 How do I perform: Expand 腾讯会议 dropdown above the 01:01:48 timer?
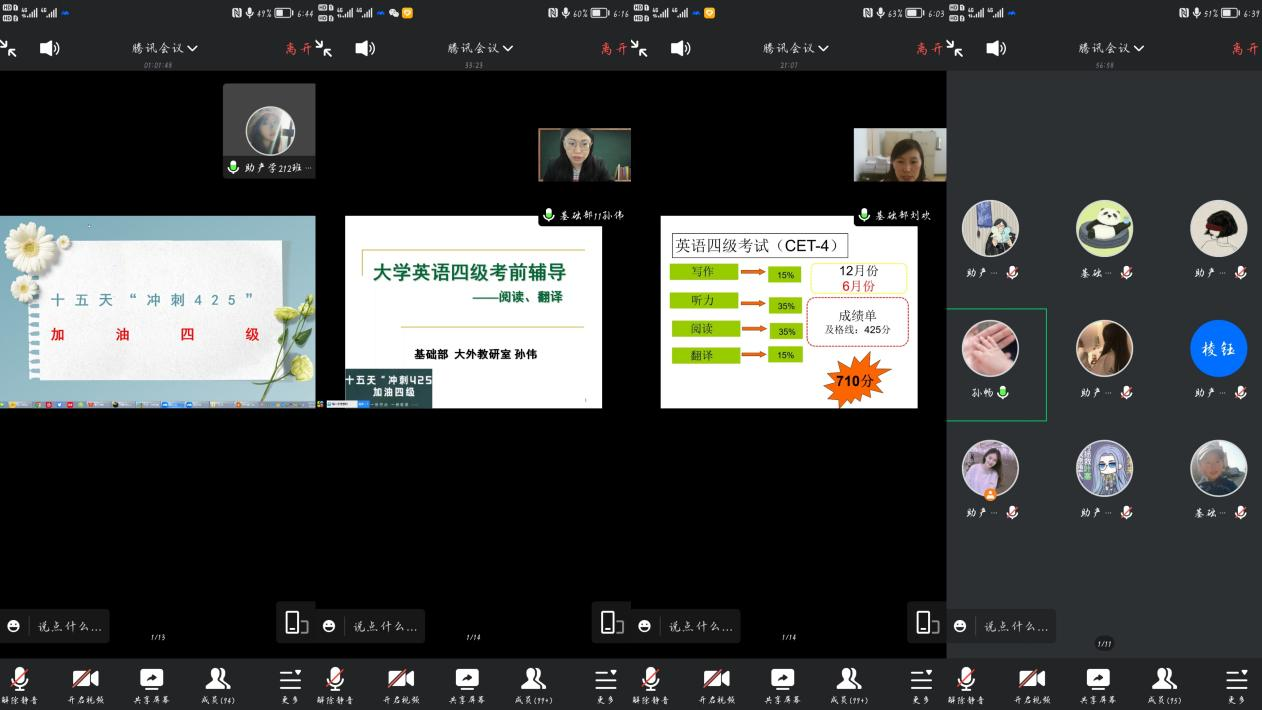point(165,48)
